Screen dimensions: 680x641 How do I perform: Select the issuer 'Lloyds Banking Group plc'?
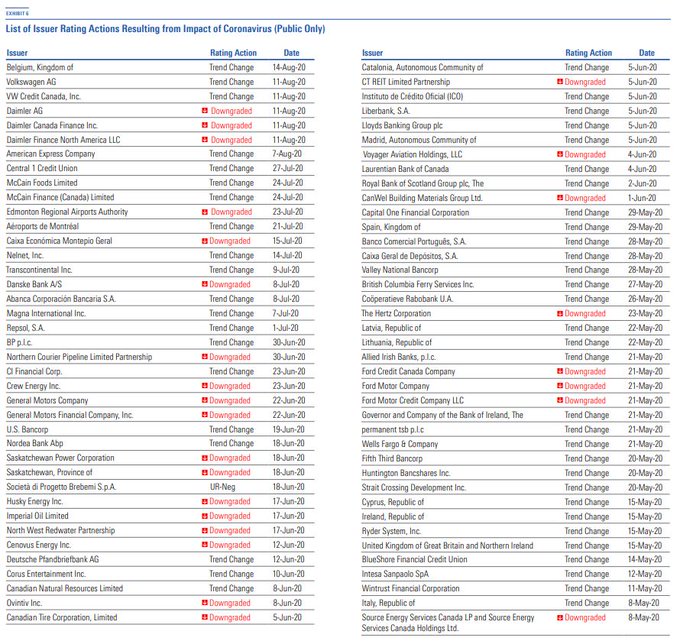(402, 125)
